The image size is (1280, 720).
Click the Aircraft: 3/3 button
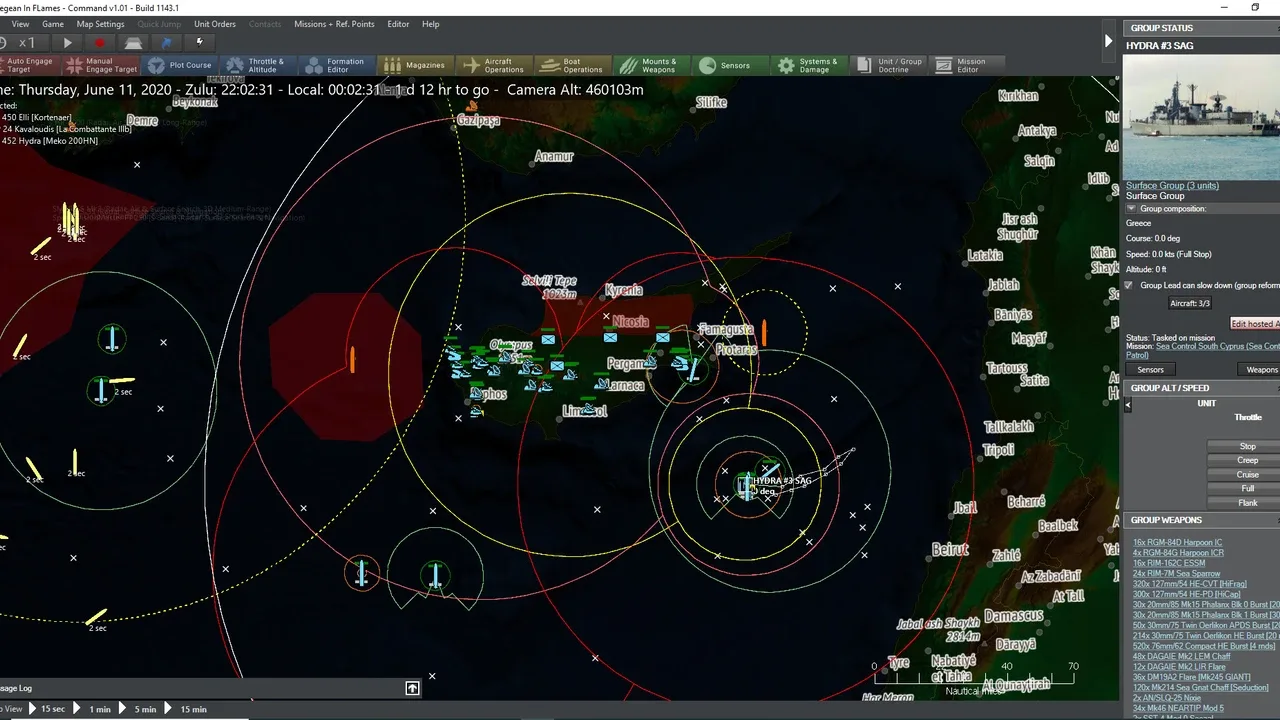(x=1189, y=303)
